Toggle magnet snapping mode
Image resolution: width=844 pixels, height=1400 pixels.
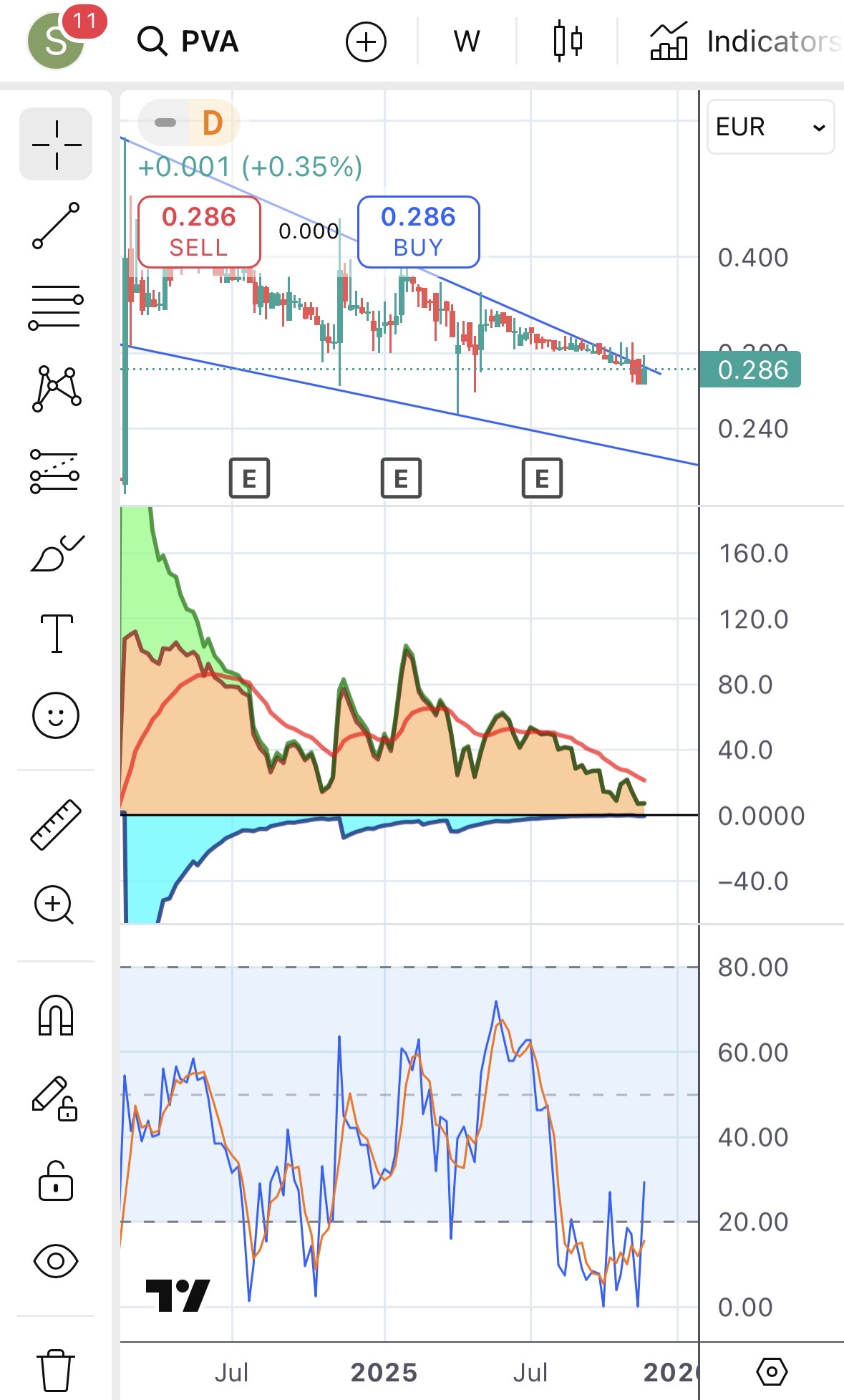point(56,1015)
